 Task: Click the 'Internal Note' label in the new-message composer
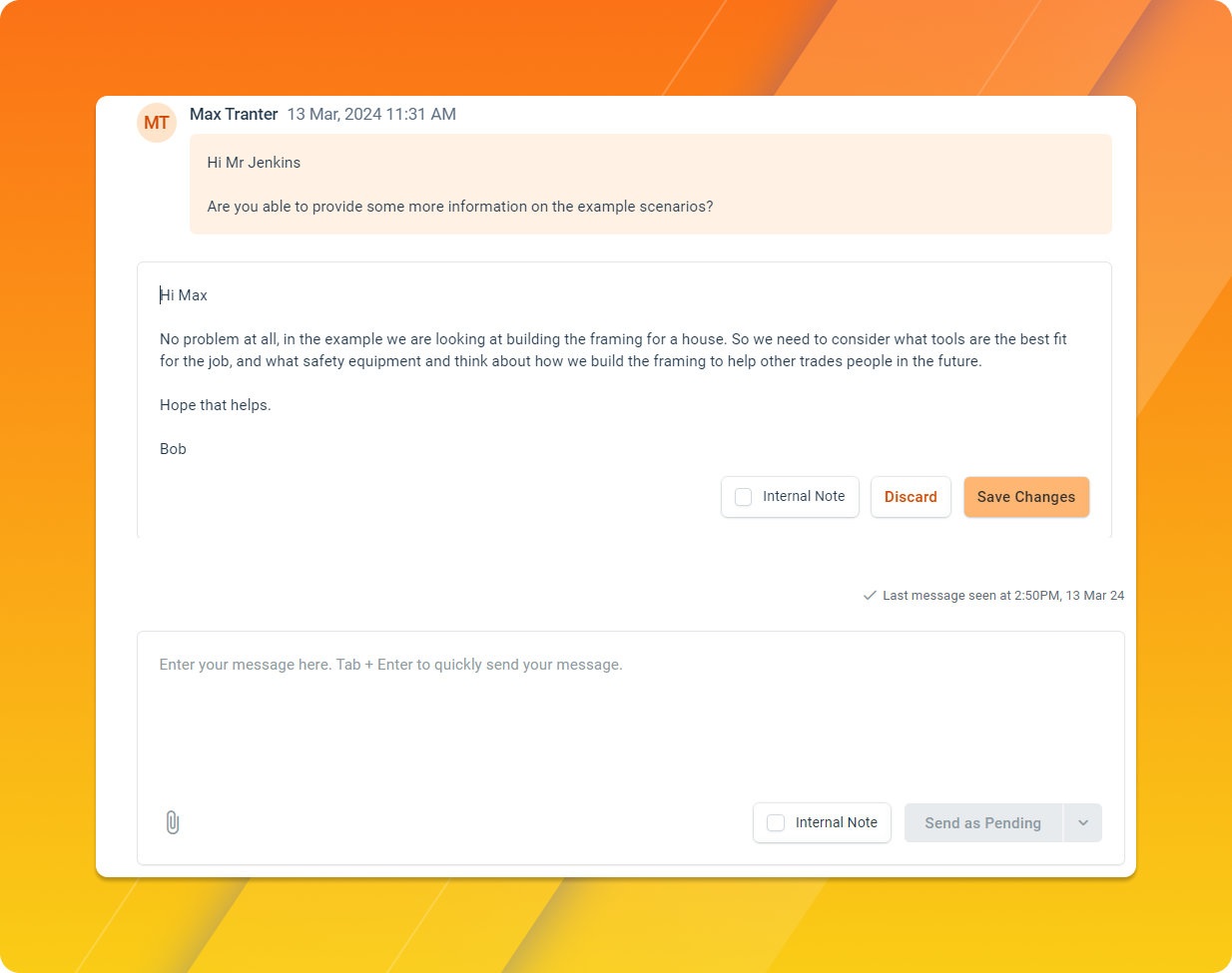(837, 823)
